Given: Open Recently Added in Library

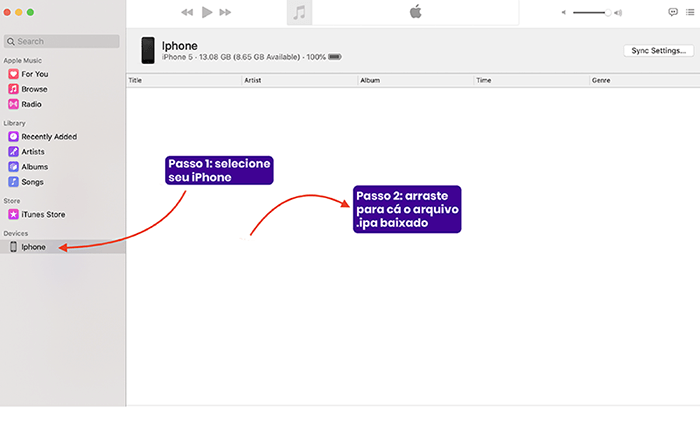Looking at the screenshot, I should (49, 137).
